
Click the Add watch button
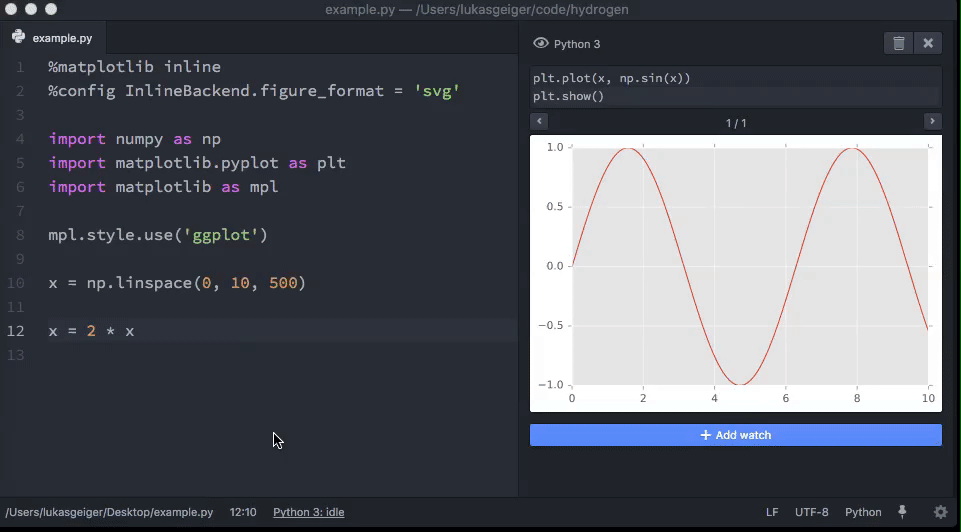[735, 435]
